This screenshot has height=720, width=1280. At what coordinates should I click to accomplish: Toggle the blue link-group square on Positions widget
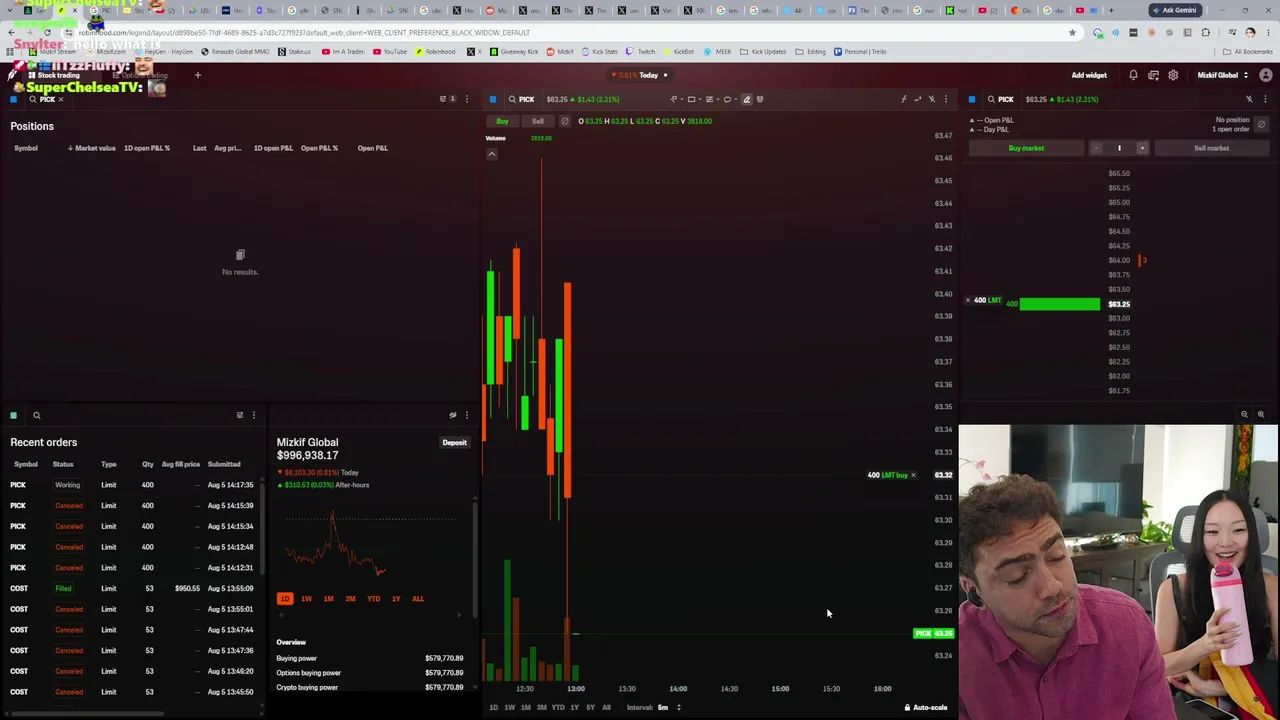click(x=14, y=99)
